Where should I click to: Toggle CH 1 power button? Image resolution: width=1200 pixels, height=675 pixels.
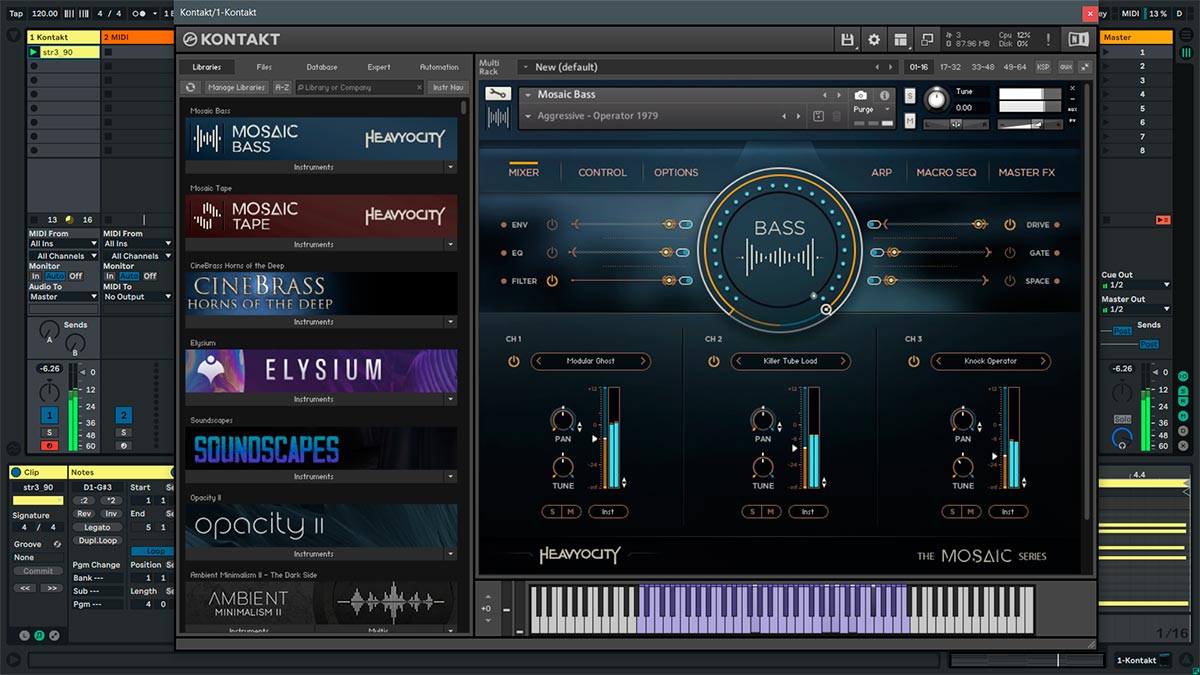(514, 361)
